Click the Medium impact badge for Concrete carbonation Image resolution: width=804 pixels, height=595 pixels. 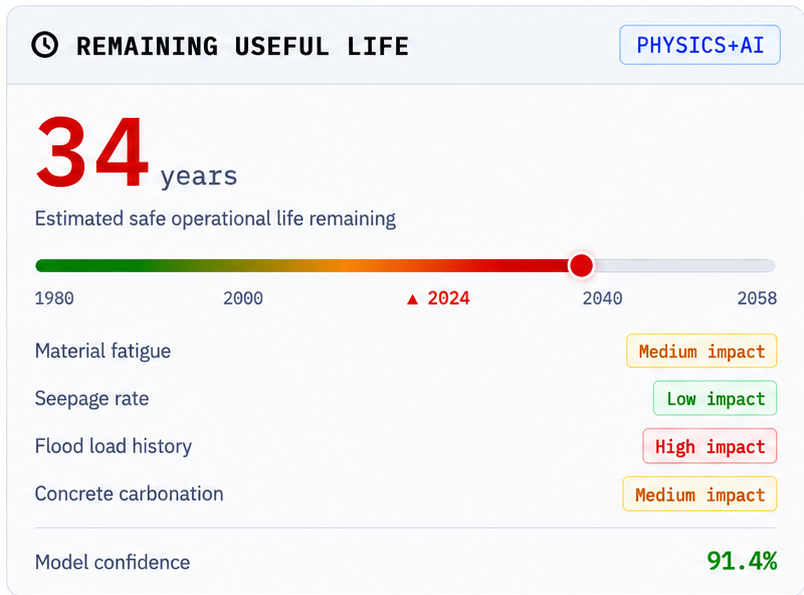[699, 494]
